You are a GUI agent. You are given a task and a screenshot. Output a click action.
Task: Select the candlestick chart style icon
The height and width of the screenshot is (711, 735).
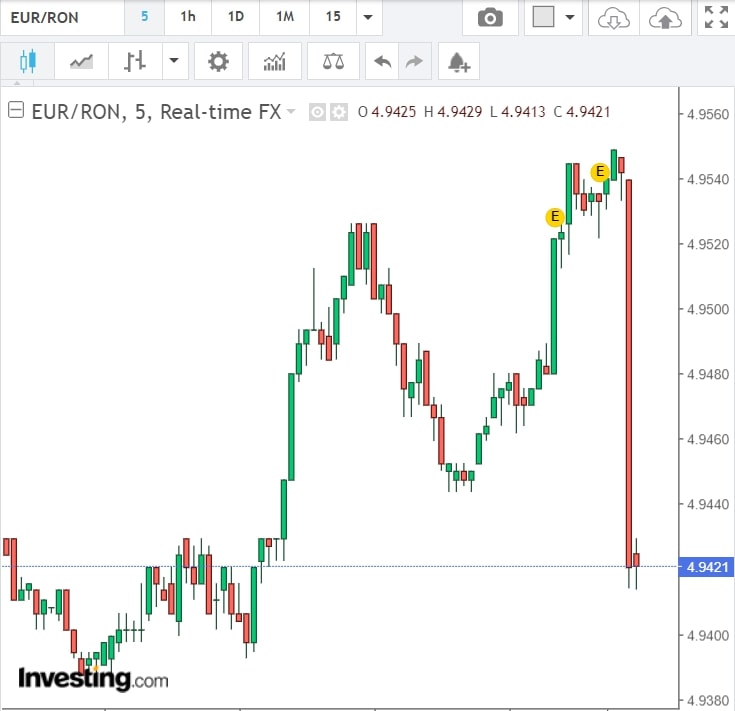[x=27, y=62]
